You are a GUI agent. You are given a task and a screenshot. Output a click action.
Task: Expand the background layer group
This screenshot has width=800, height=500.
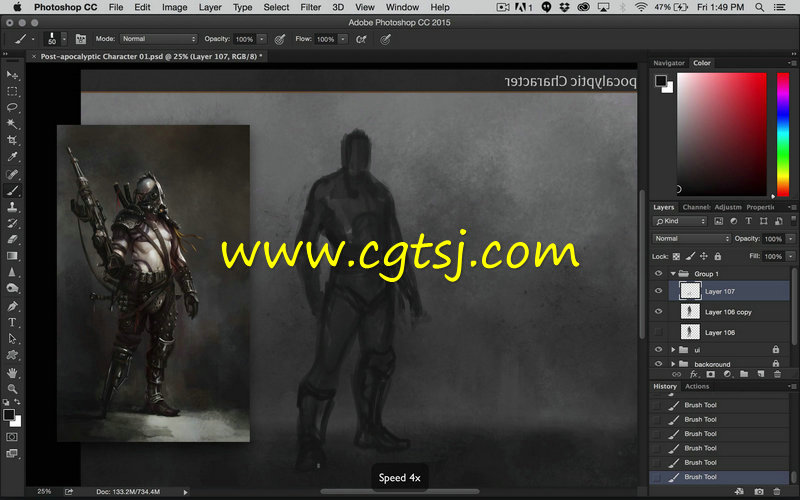pos(673,364)
